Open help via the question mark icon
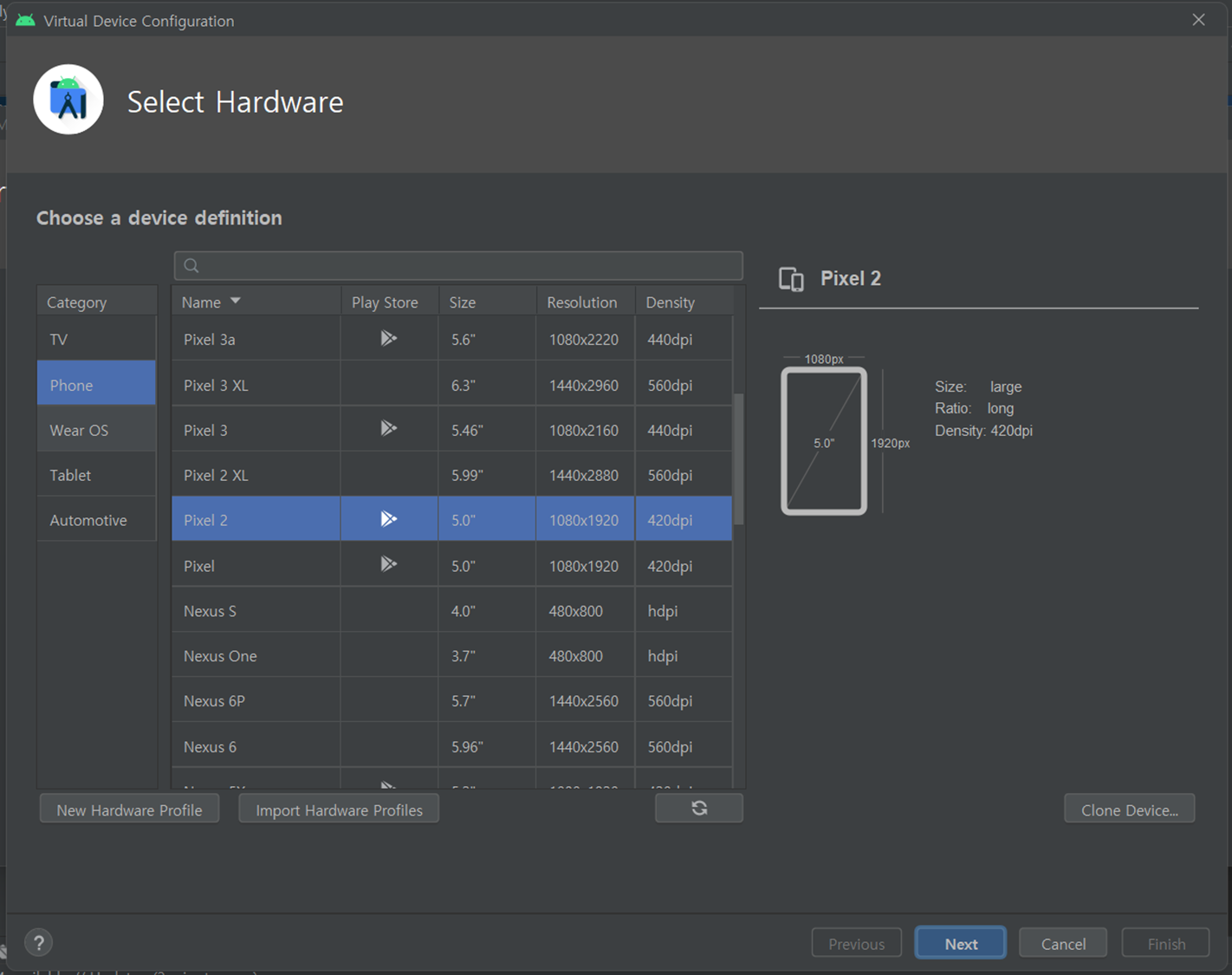The image size is (1232, 975). (39, 943)
